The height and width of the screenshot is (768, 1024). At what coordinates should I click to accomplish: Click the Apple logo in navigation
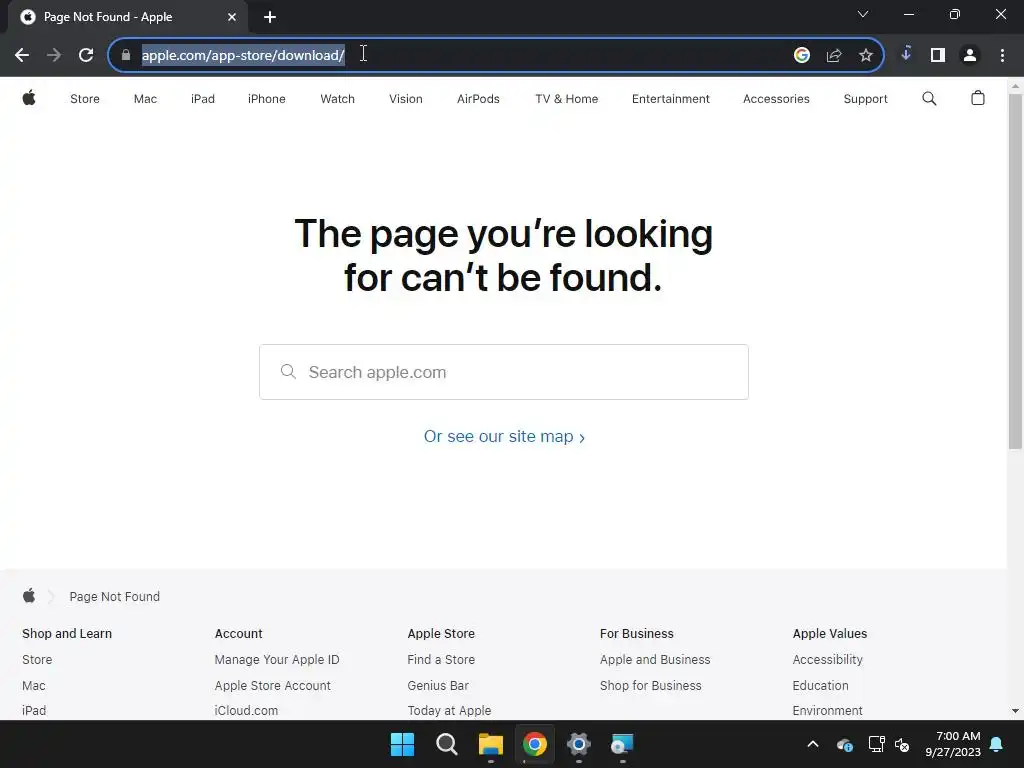[x=29, y=98]
